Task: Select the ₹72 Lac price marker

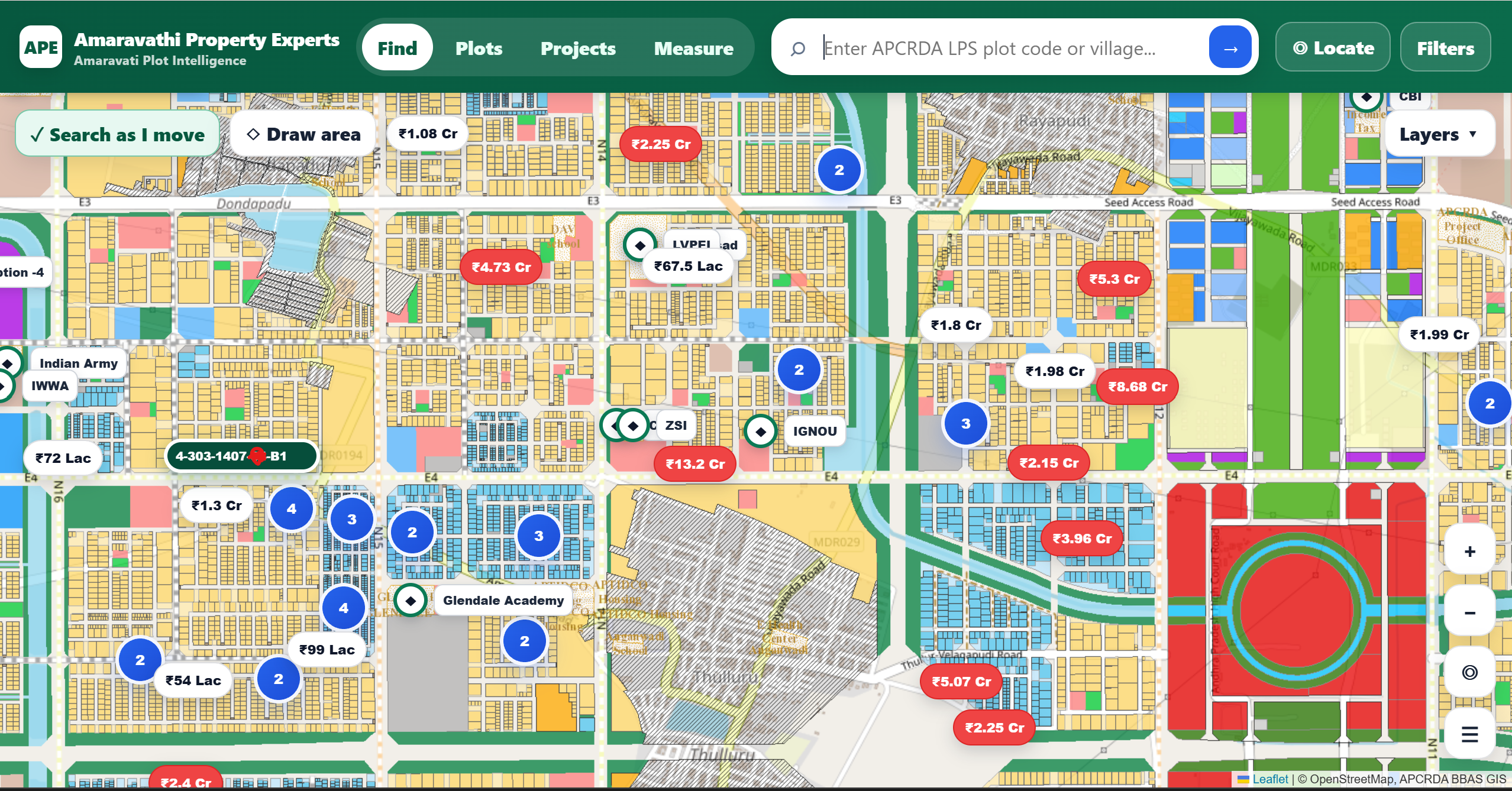Action: click(63, 458)
